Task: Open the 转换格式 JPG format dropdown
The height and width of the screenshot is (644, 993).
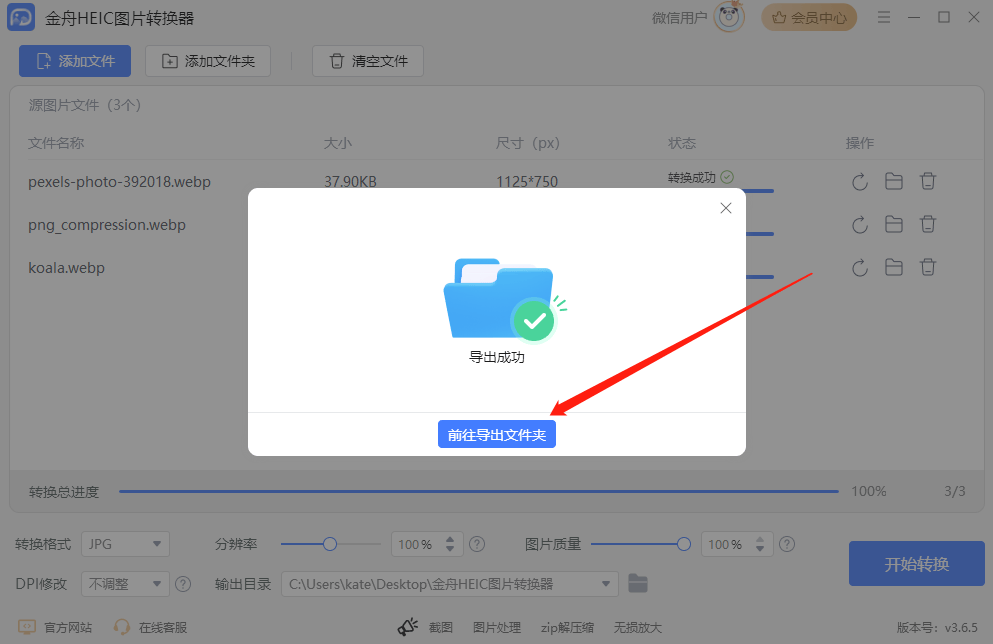Action: click(x=125, y=544)
